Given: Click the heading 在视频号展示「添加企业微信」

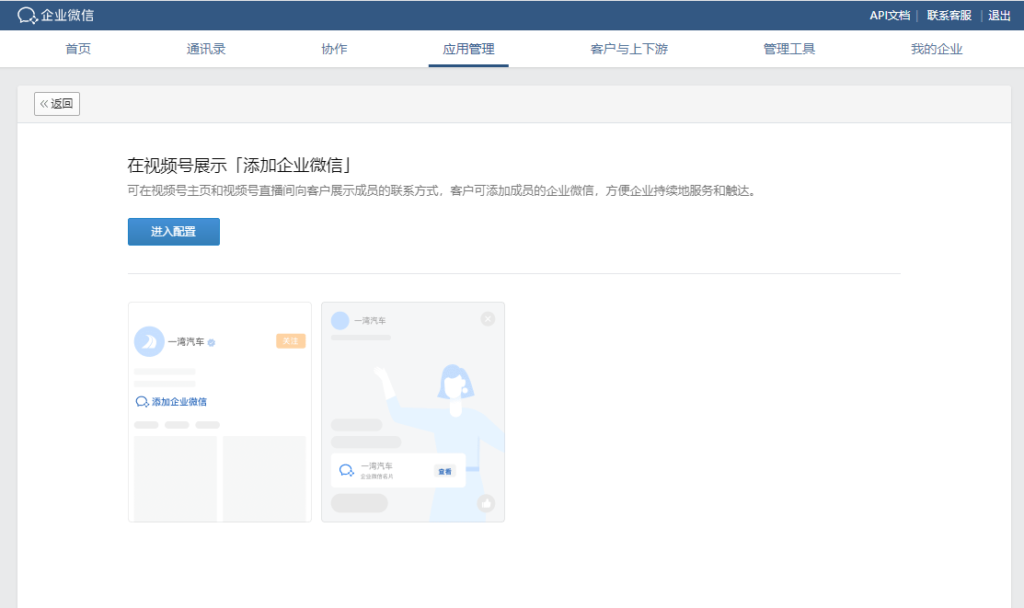Looking at the screenshot, I should [x=240, y=165].
